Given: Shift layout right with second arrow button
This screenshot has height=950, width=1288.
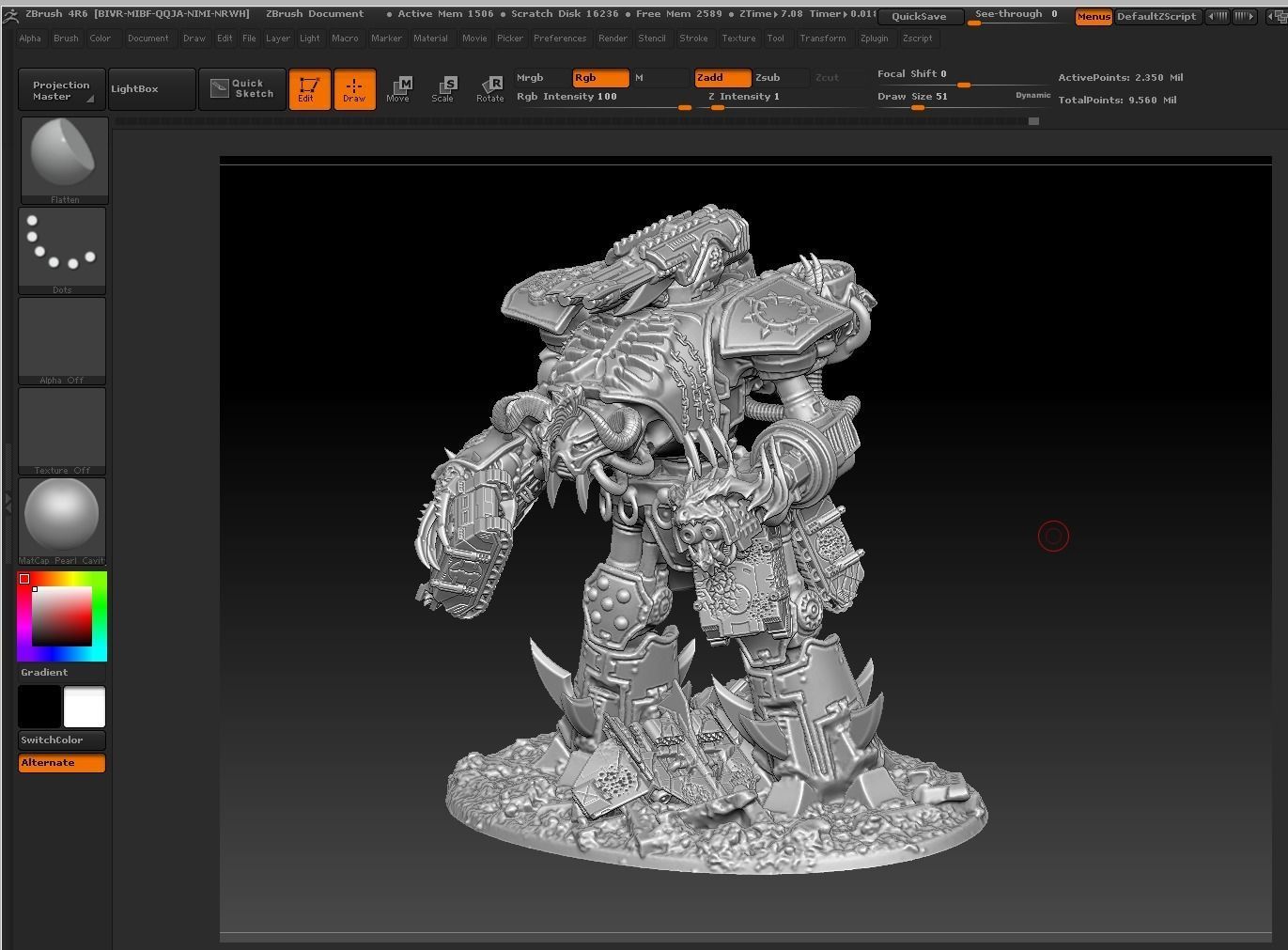Looking at the screenshot, I should [1243, 16].
